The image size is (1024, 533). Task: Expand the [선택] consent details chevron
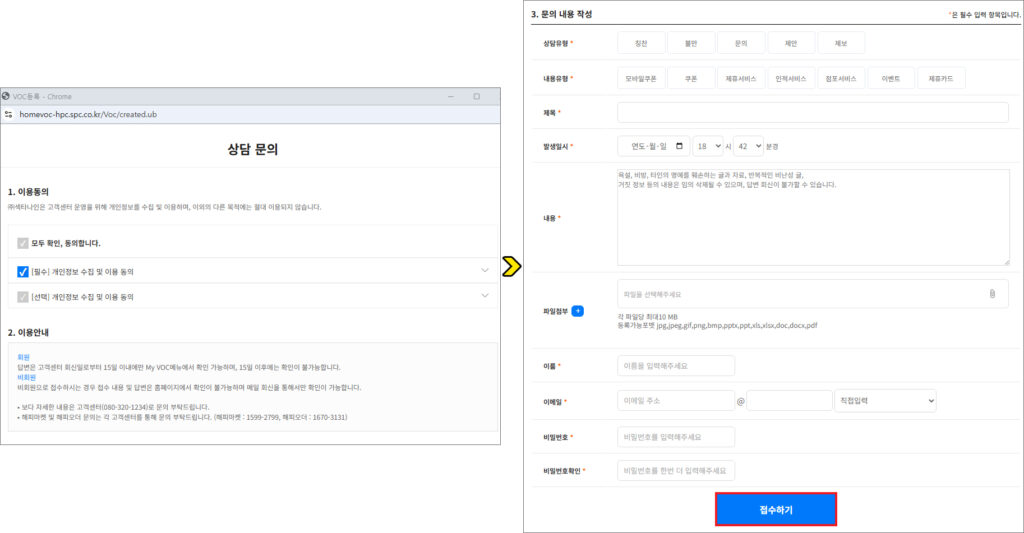pyautogui.click(x=485, y=297)
